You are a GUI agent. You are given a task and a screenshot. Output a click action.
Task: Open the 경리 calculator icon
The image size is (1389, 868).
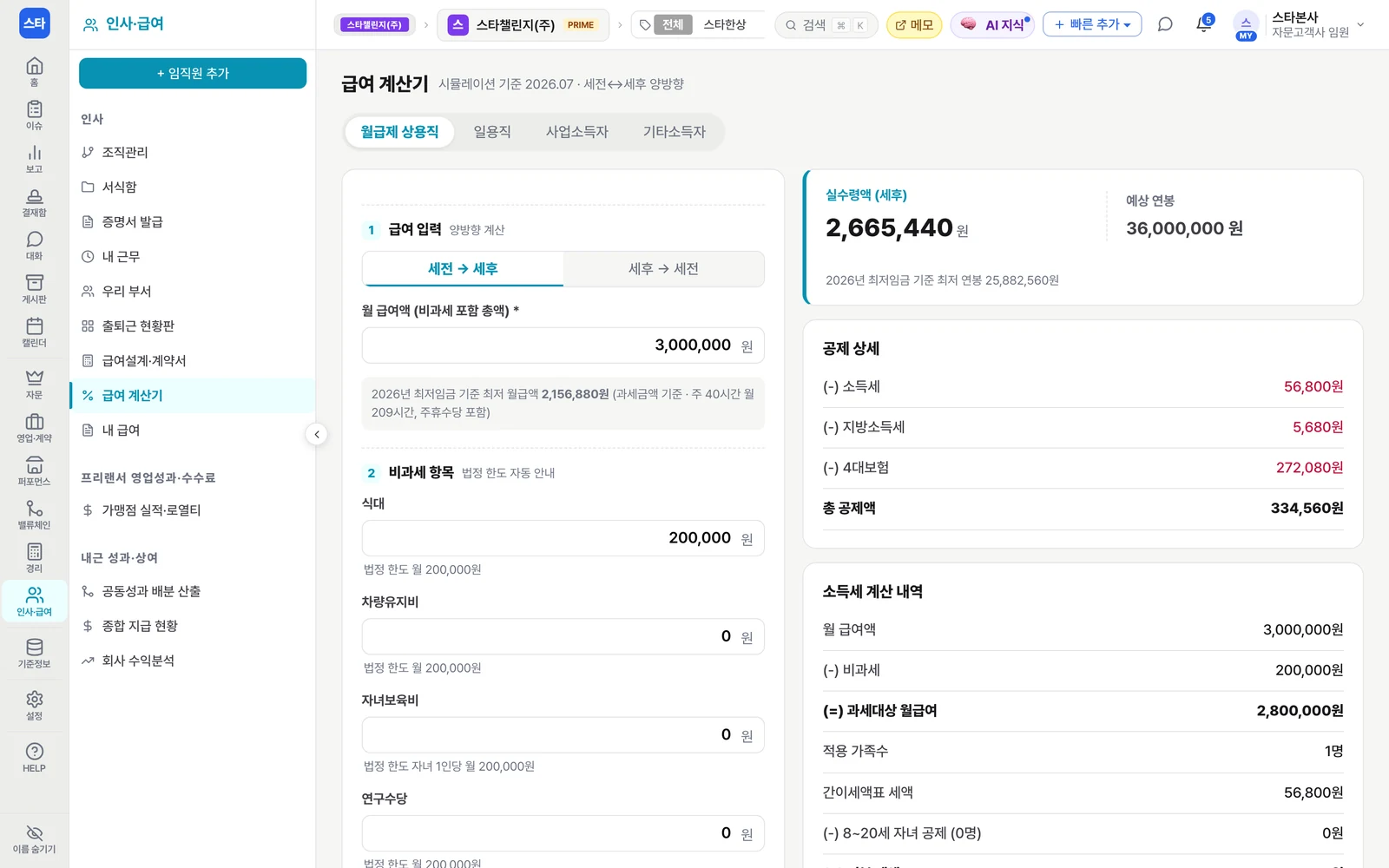[34, 557]
